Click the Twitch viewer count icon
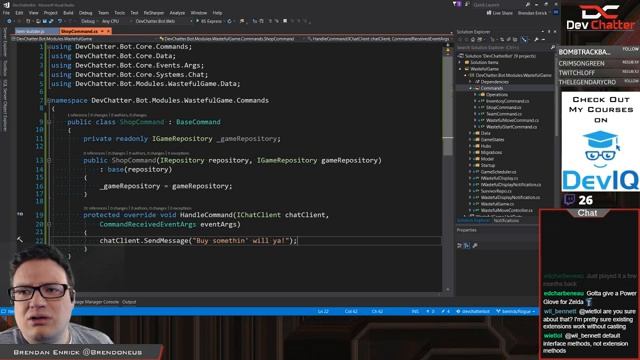The height and width of the screenshot is (360, 640). click(570, 200)
